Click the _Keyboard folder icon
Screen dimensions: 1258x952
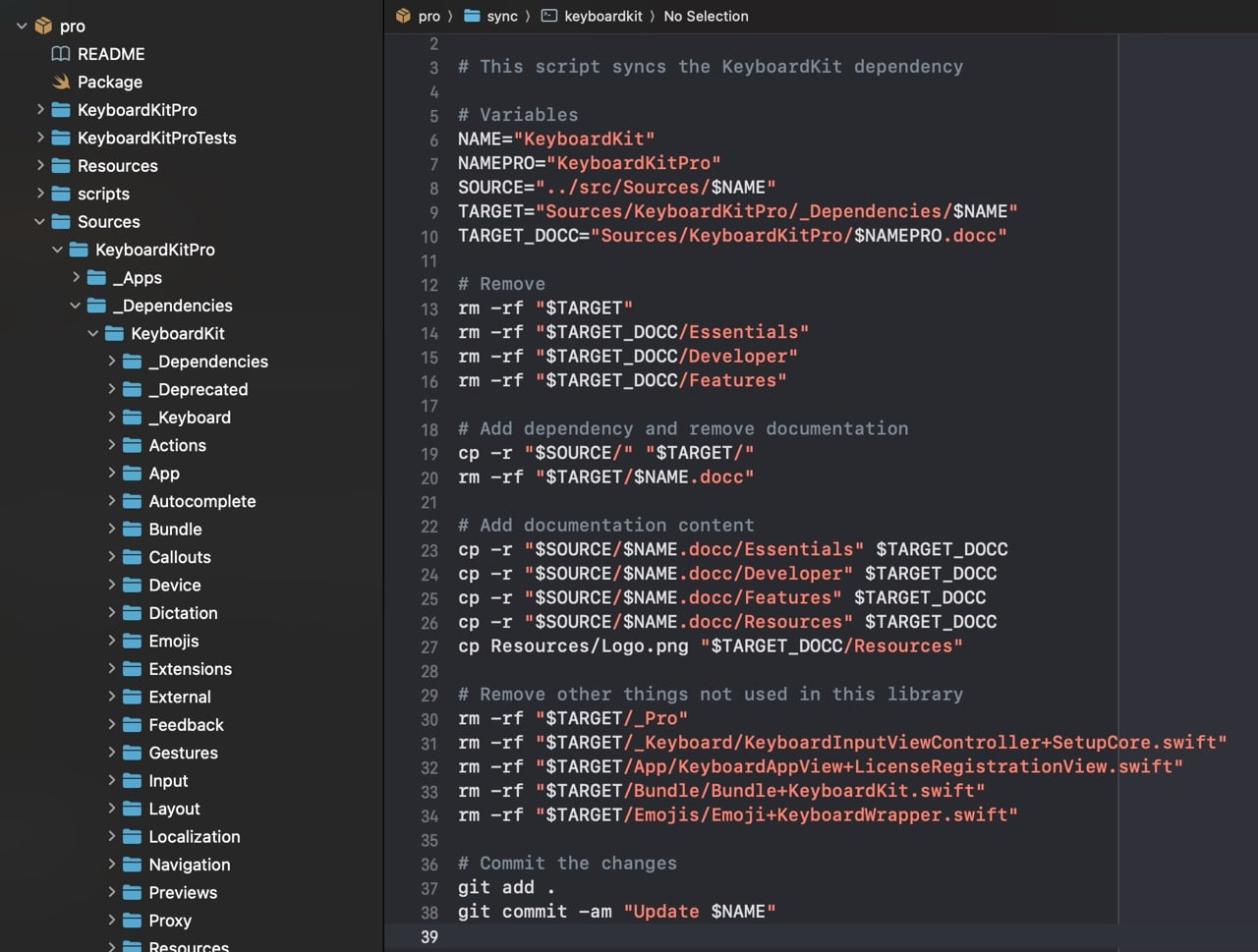[x=132, y=418]
